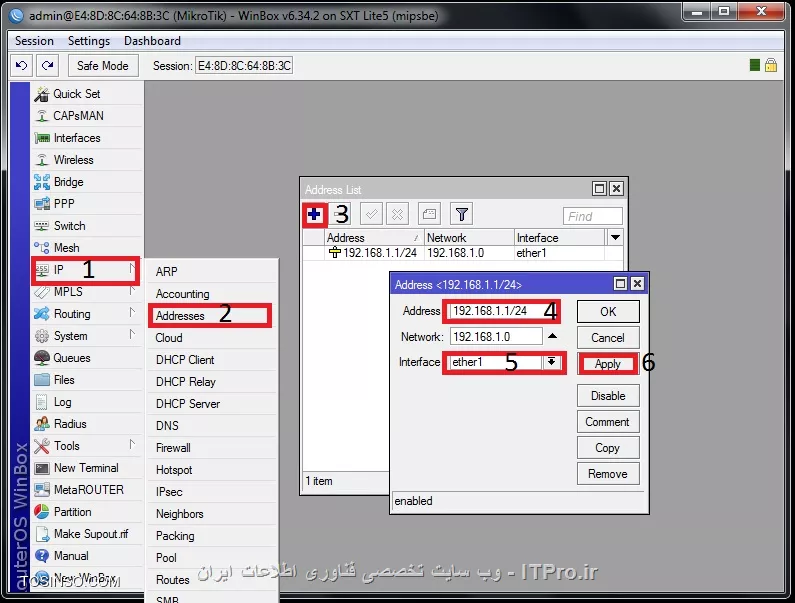Click the Address input field in the dialog

click(500, 311)
